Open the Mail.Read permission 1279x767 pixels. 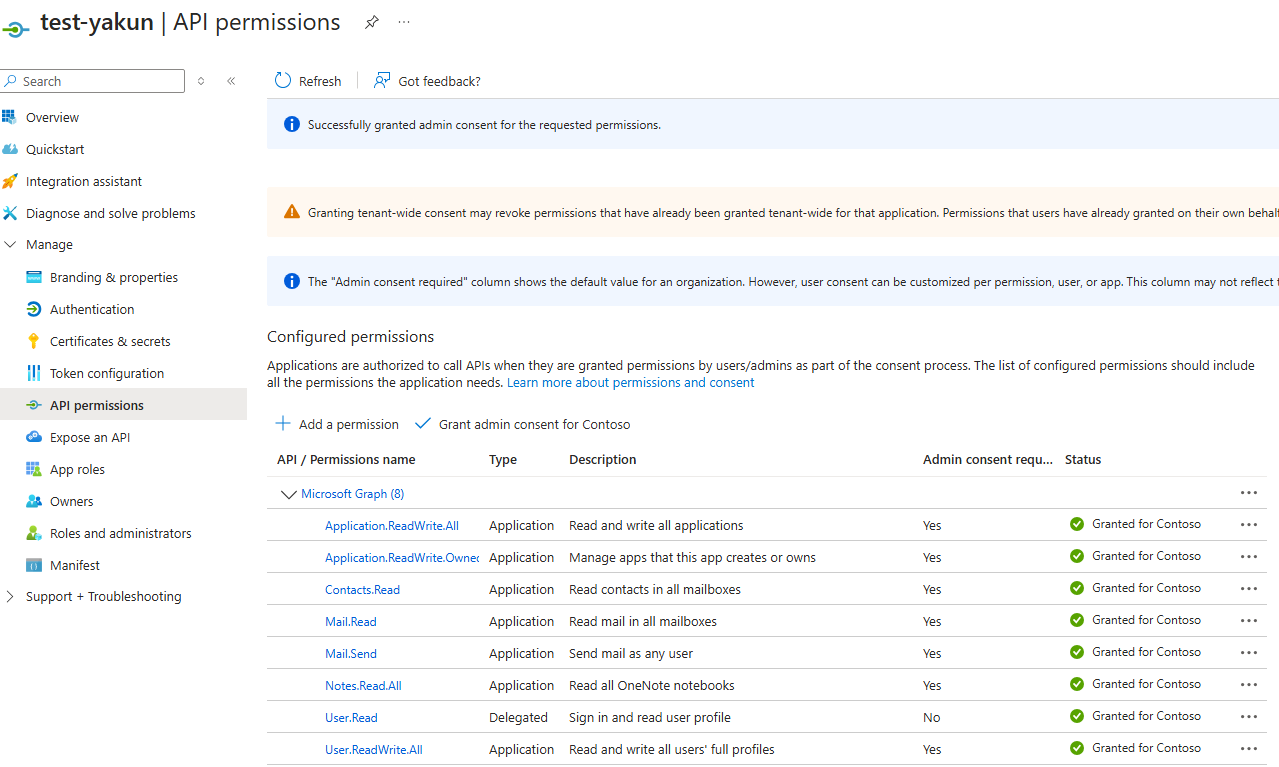click(351, 622)
